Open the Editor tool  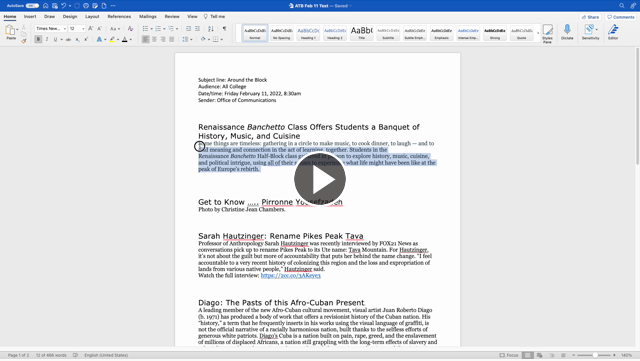coord(613,32)
